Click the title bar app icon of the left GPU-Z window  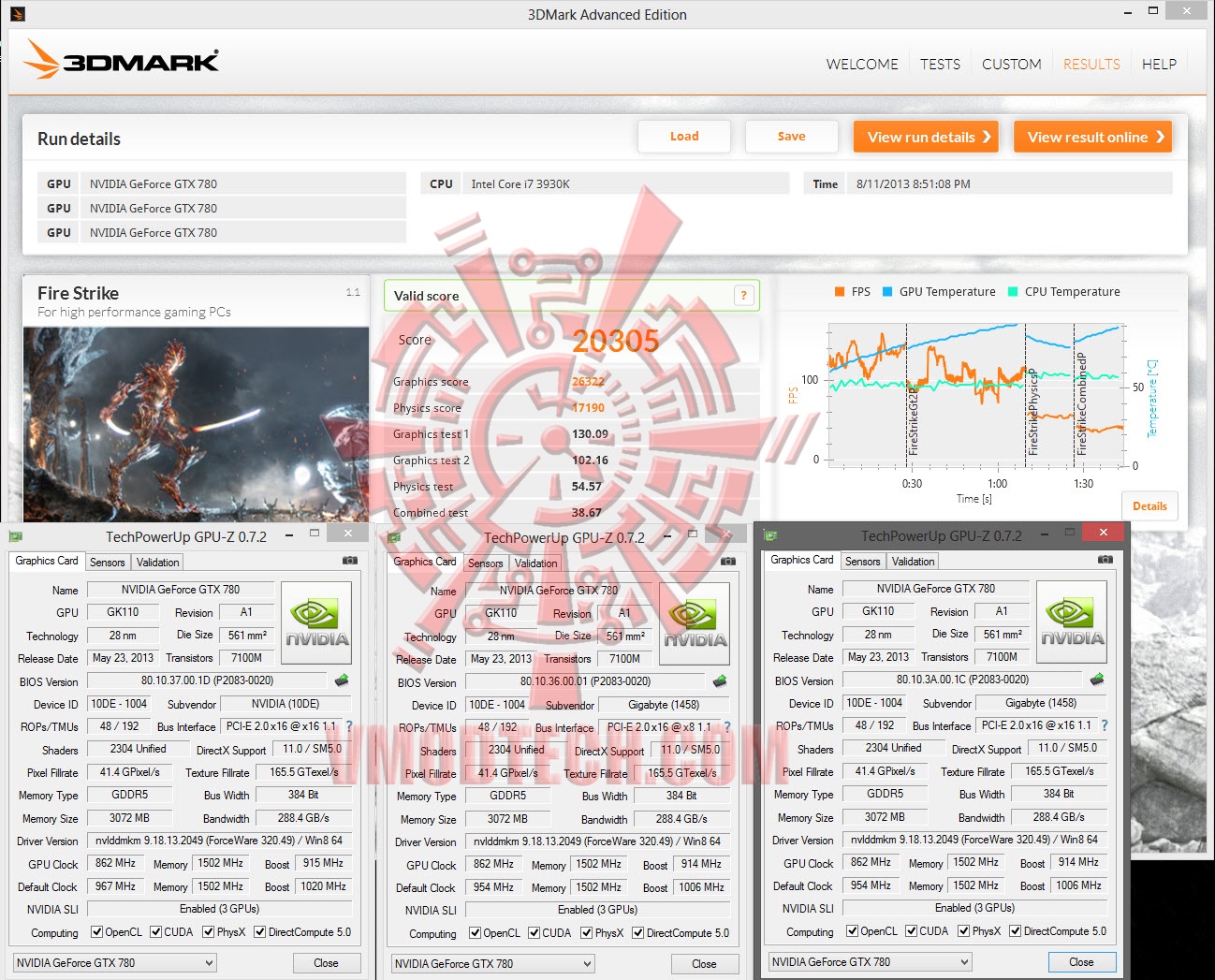coord(16,536)
